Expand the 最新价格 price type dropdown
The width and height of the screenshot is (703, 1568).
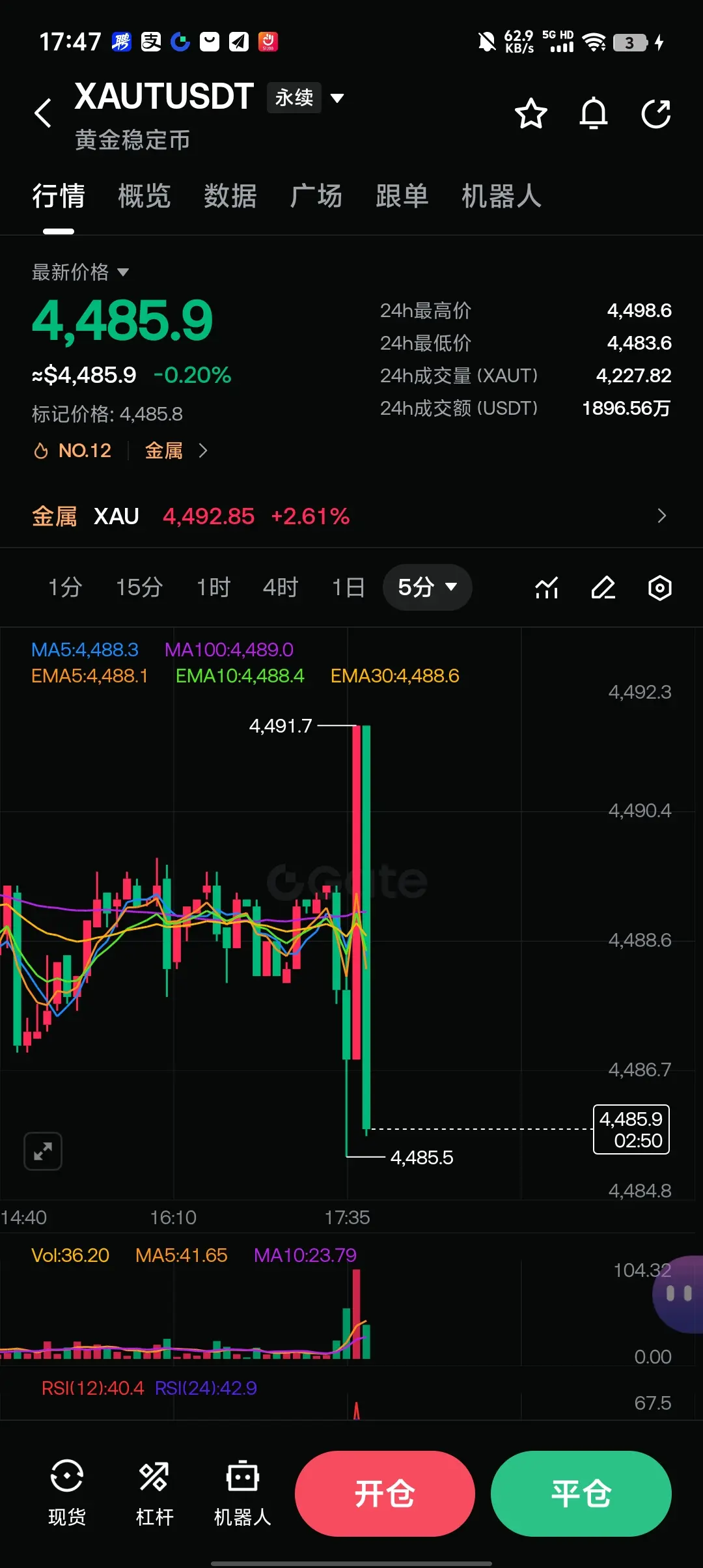point(81,272)
